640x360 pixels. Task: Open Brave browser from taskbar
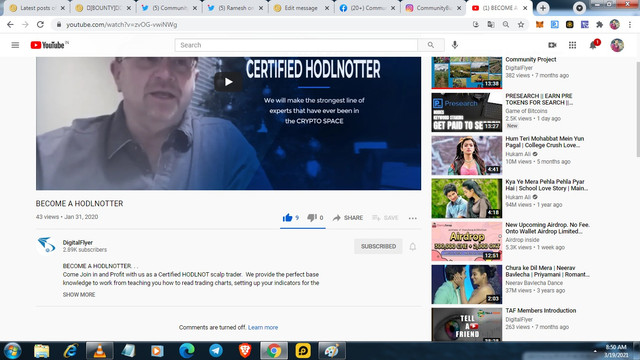tap(245, 351)
